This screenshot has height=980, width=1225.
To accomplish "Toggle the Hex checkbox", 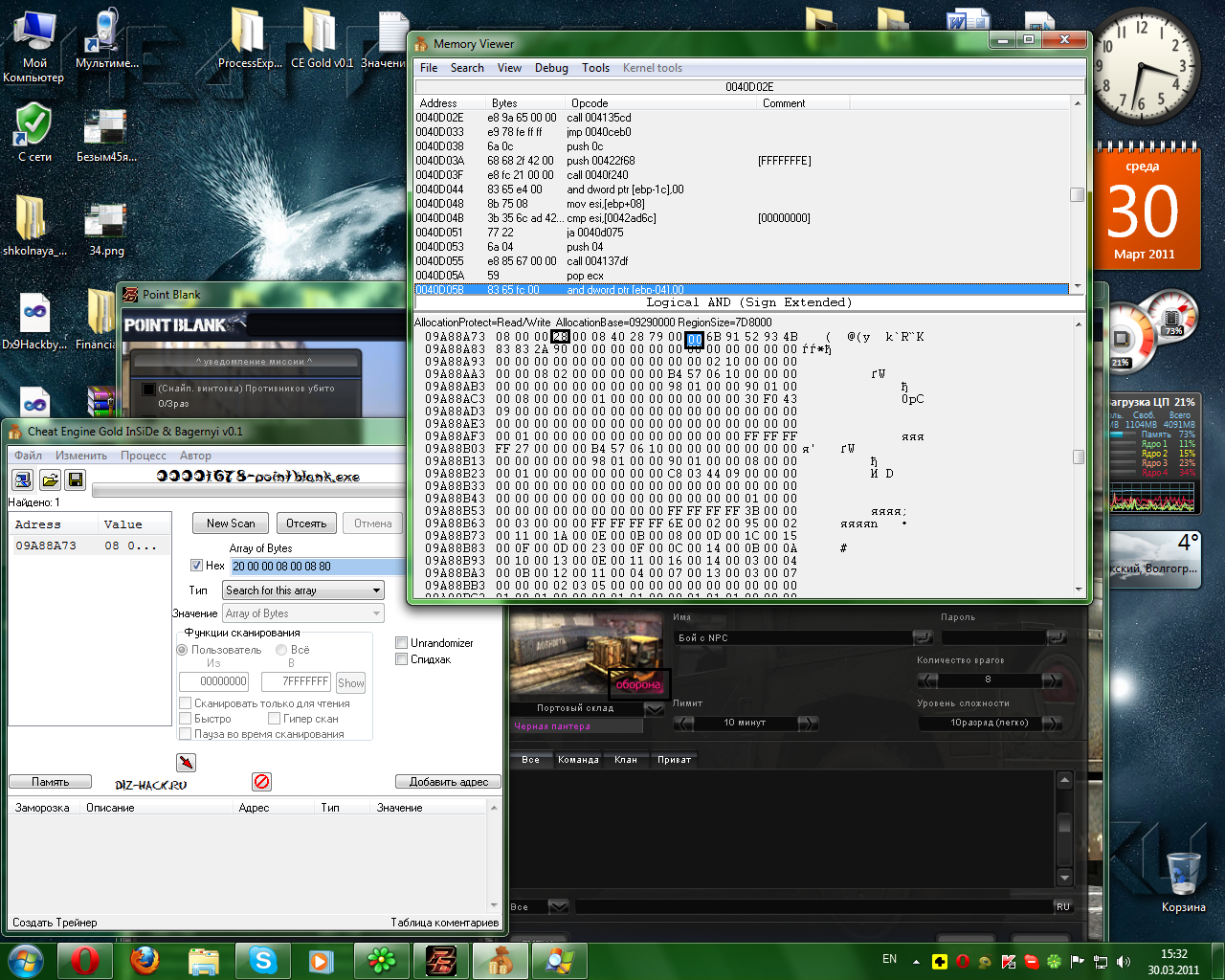I will tap(196, 566).
